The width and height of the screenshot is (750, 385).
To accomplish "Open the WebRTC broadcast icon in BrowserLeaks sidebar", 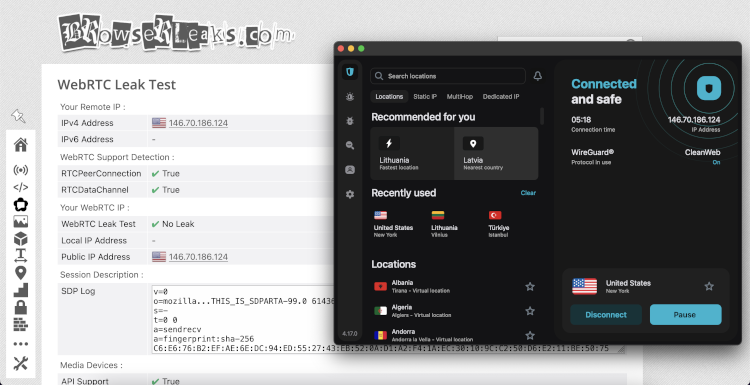I will tap(21, 170).
